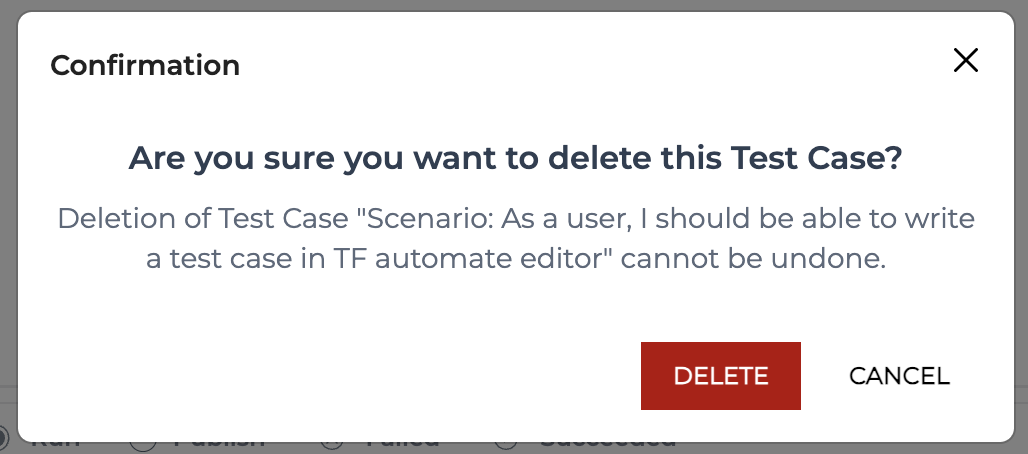Click the Confirmation dialog title

pos(145,66)
